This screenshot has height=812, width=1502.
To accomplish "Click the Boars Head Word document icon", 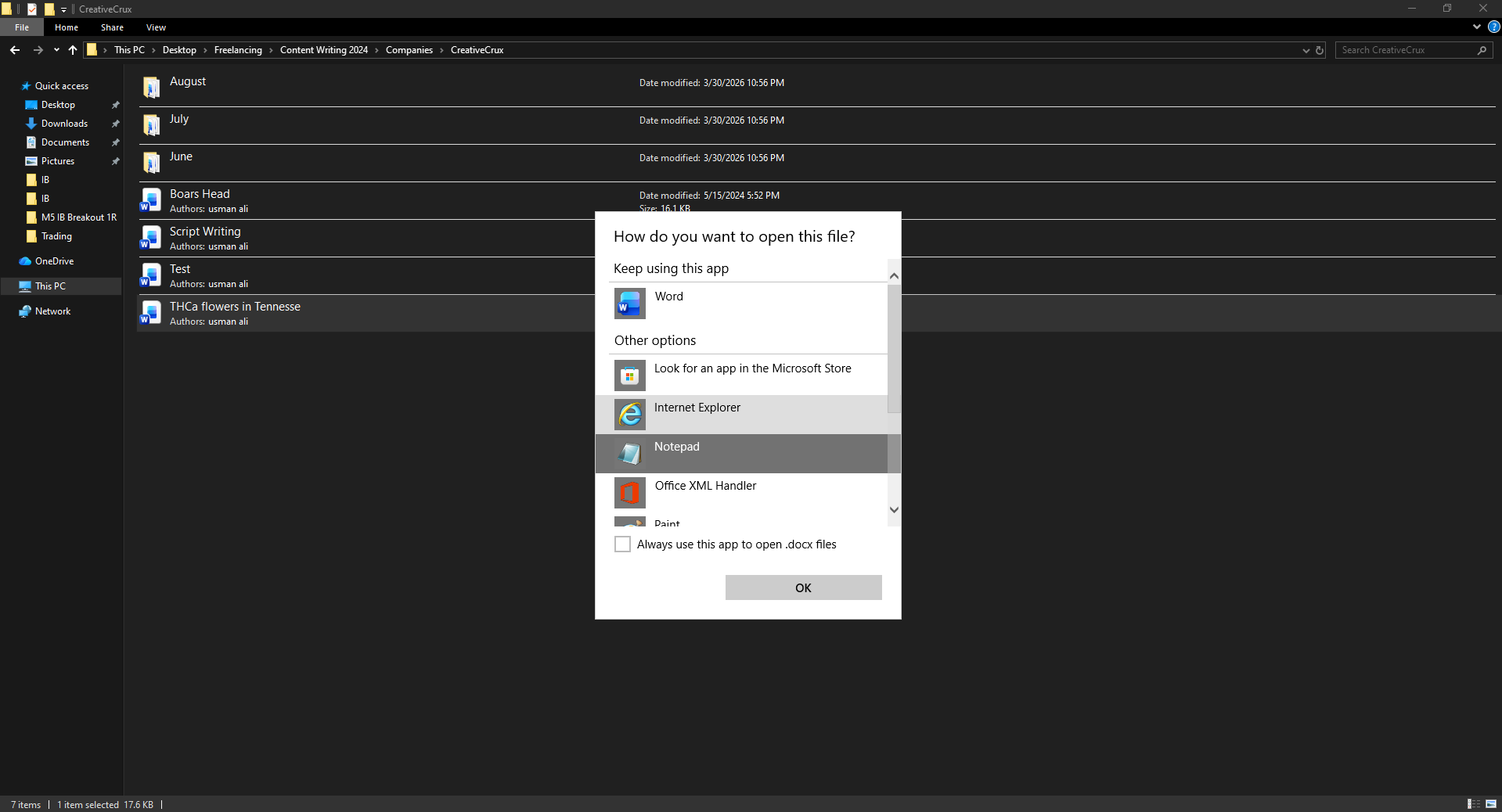I will pyautogui.click(x=150, y=199).
